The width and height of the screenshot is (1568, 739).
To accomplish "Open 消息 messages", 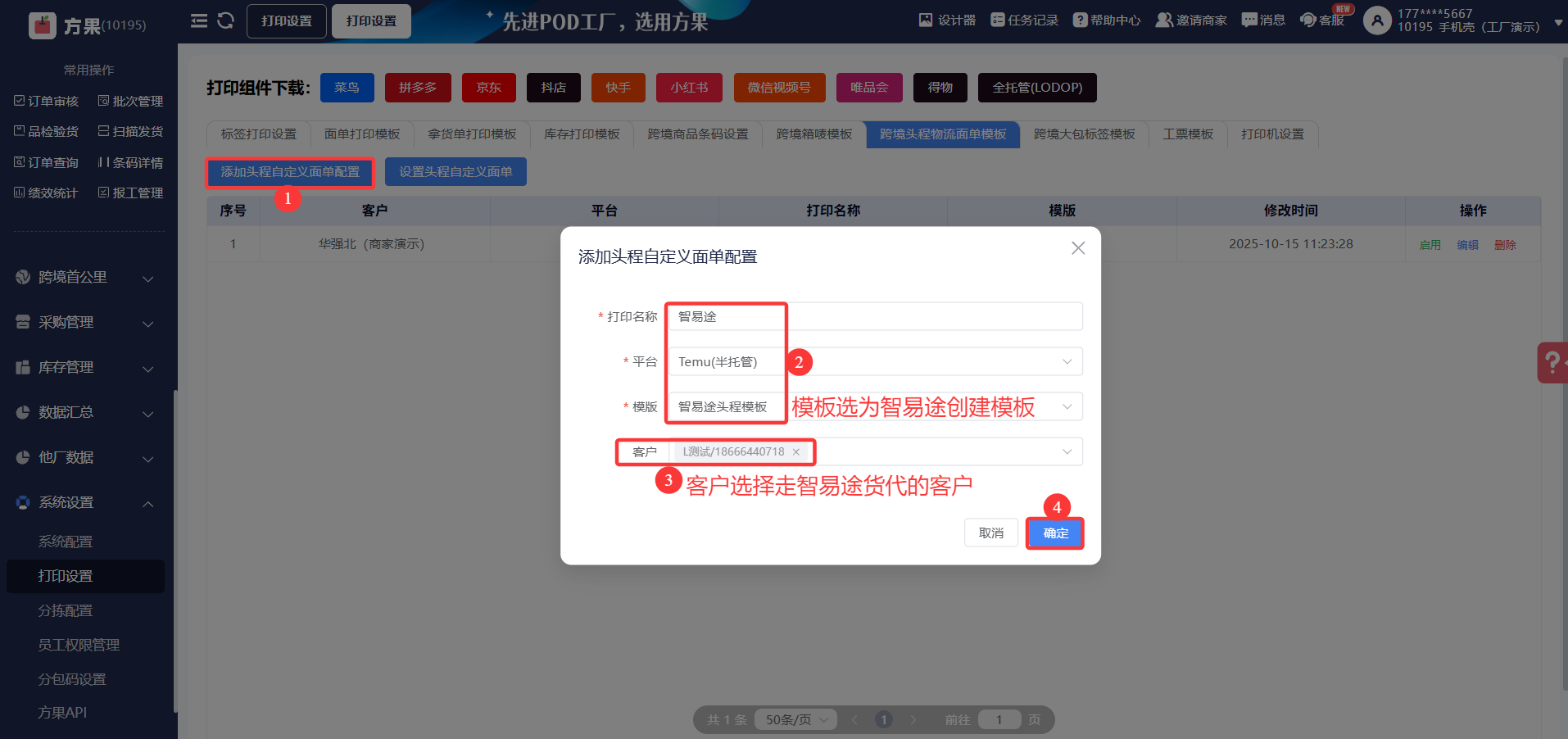I will pyautogui.click(x=1263, y=20).
